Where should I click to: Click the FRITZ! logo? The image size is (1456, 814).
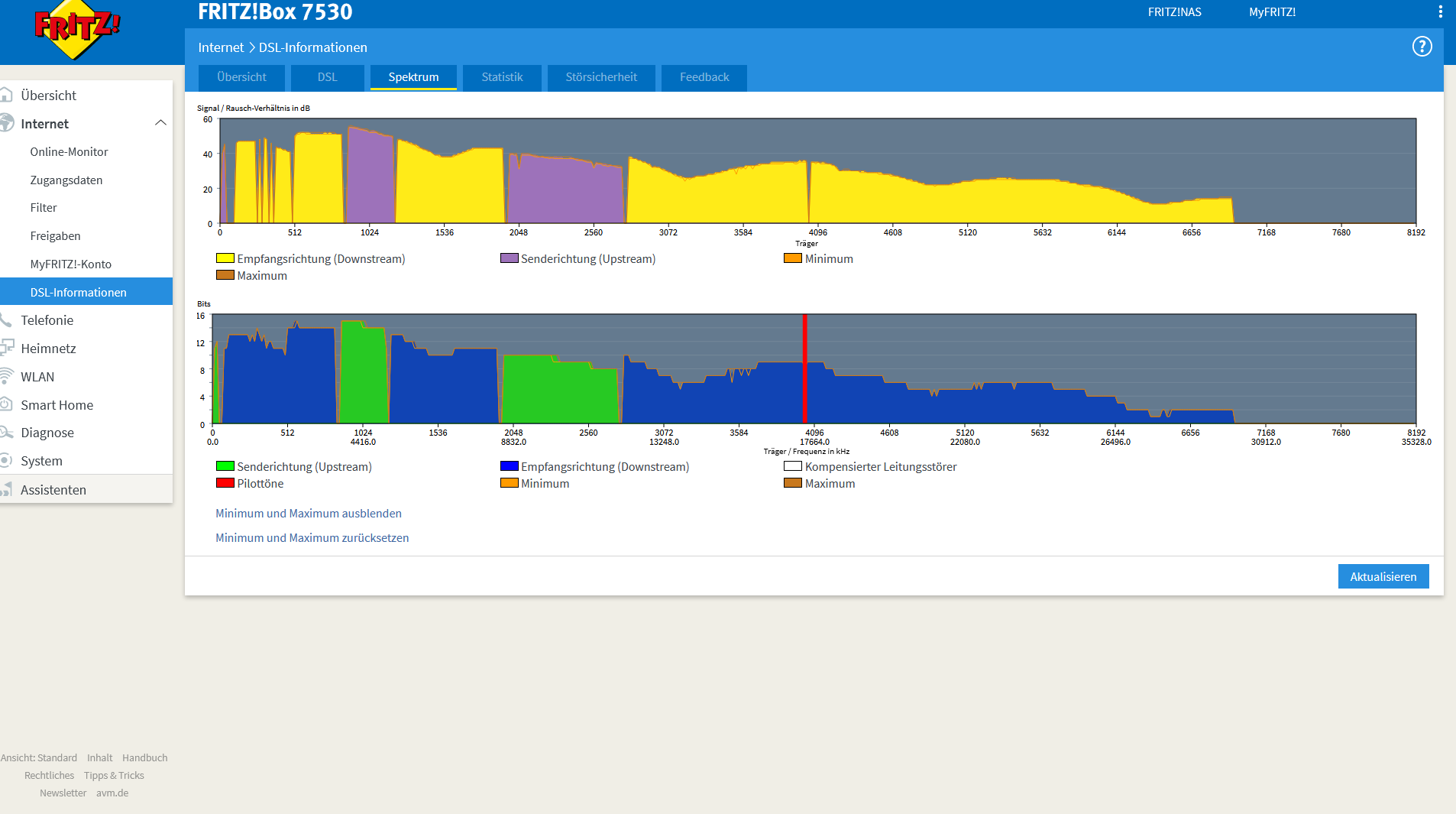click(x=76, y=29)
